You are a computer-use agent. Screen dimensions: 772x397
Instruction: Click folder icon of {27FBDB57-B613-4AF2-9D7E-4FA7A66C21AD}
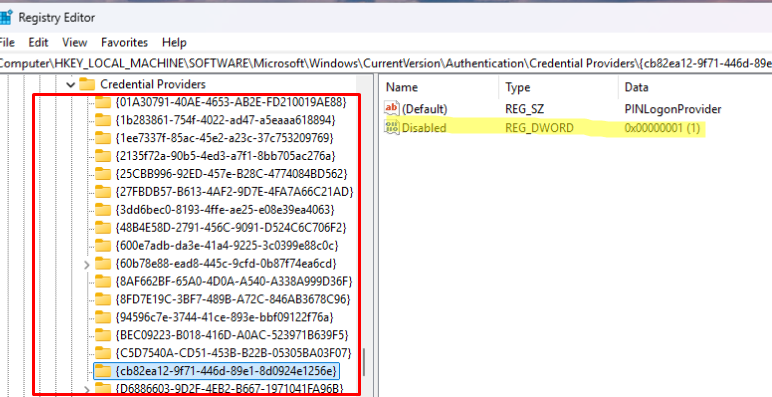click(103, 192)
